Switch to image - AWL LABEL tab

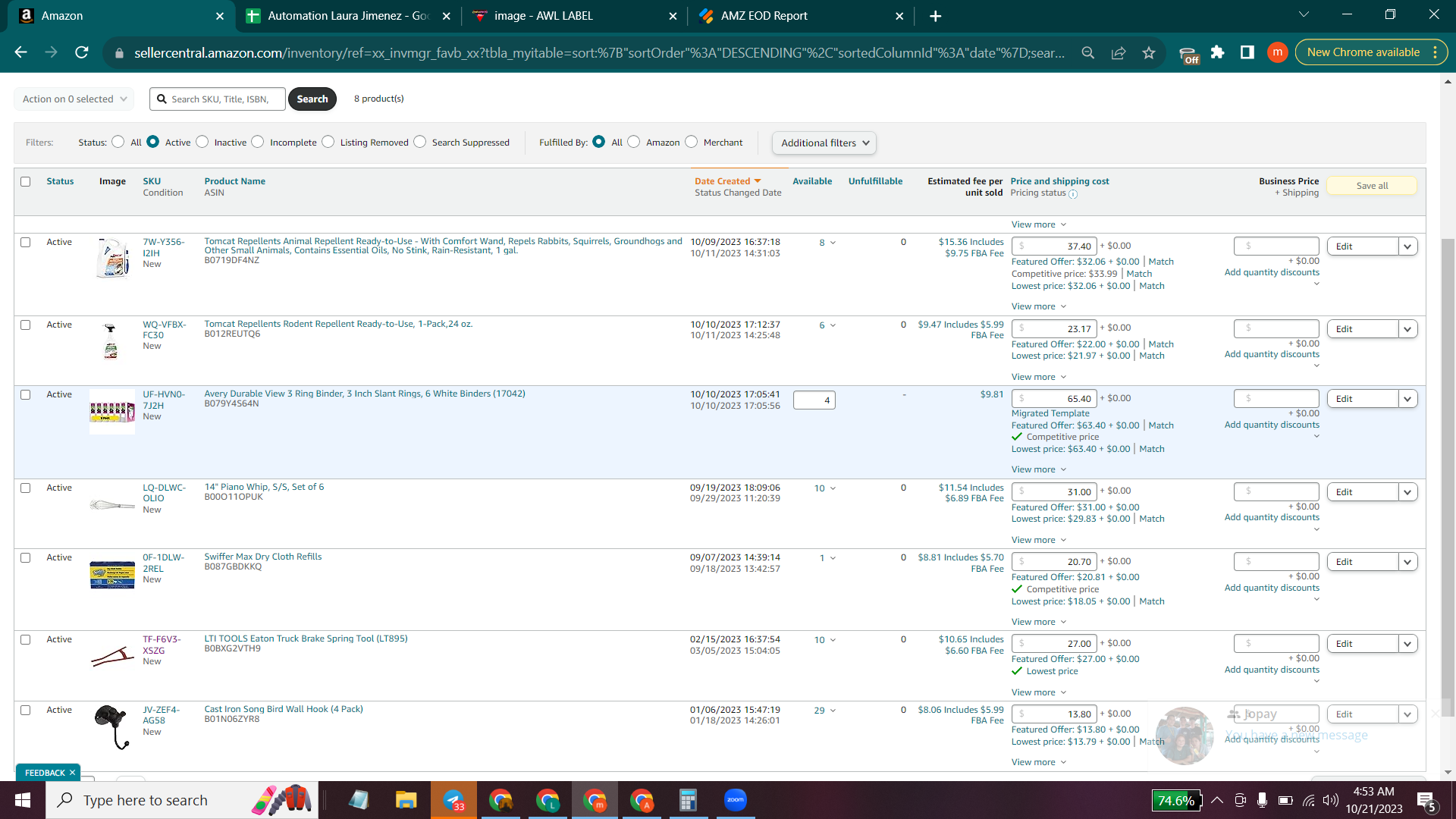coord(574,16)
